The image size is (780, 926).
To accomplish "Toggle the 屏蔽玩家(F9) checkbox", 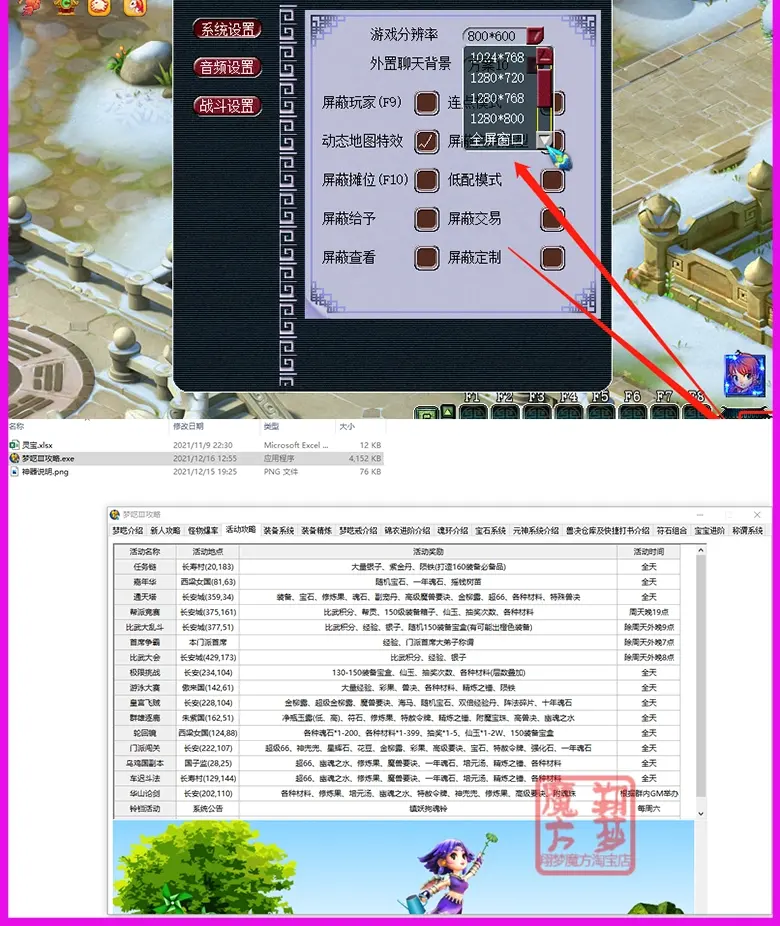I will (x=426, y=103).
